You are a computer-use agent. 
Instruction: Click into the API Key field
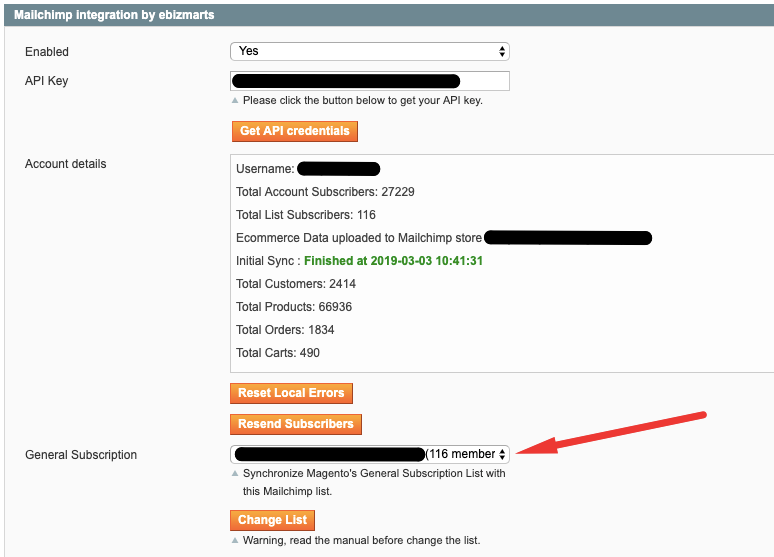point(370,81)
